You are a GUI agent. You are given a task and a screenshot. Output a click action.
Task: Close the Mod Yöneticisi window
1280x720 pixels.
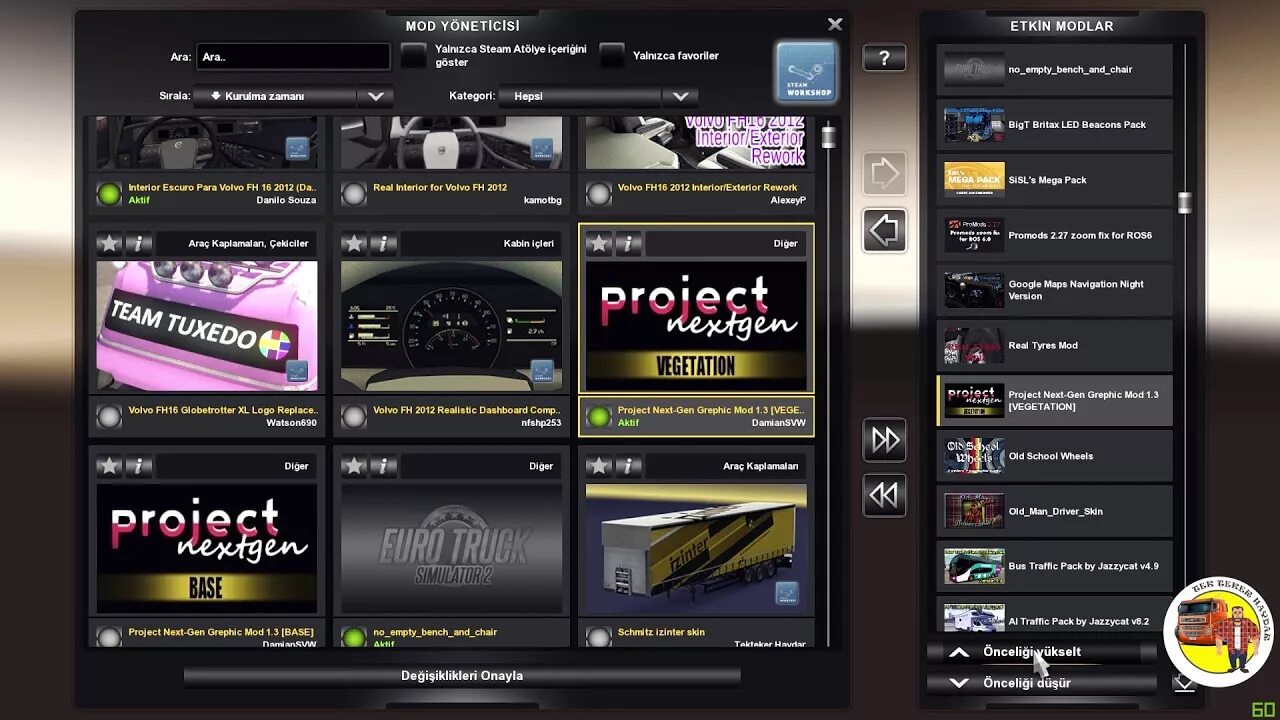(835, 25)
